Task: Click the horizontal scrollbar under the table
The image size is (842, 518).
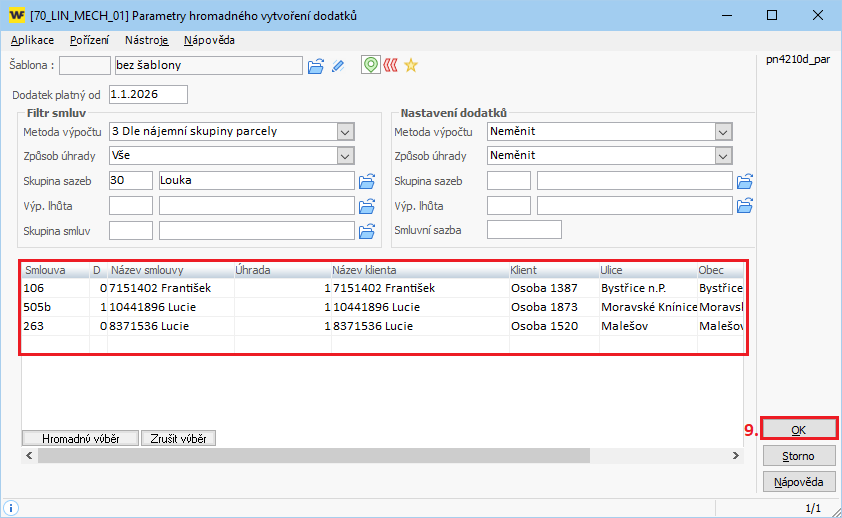Action: point(380,456)
